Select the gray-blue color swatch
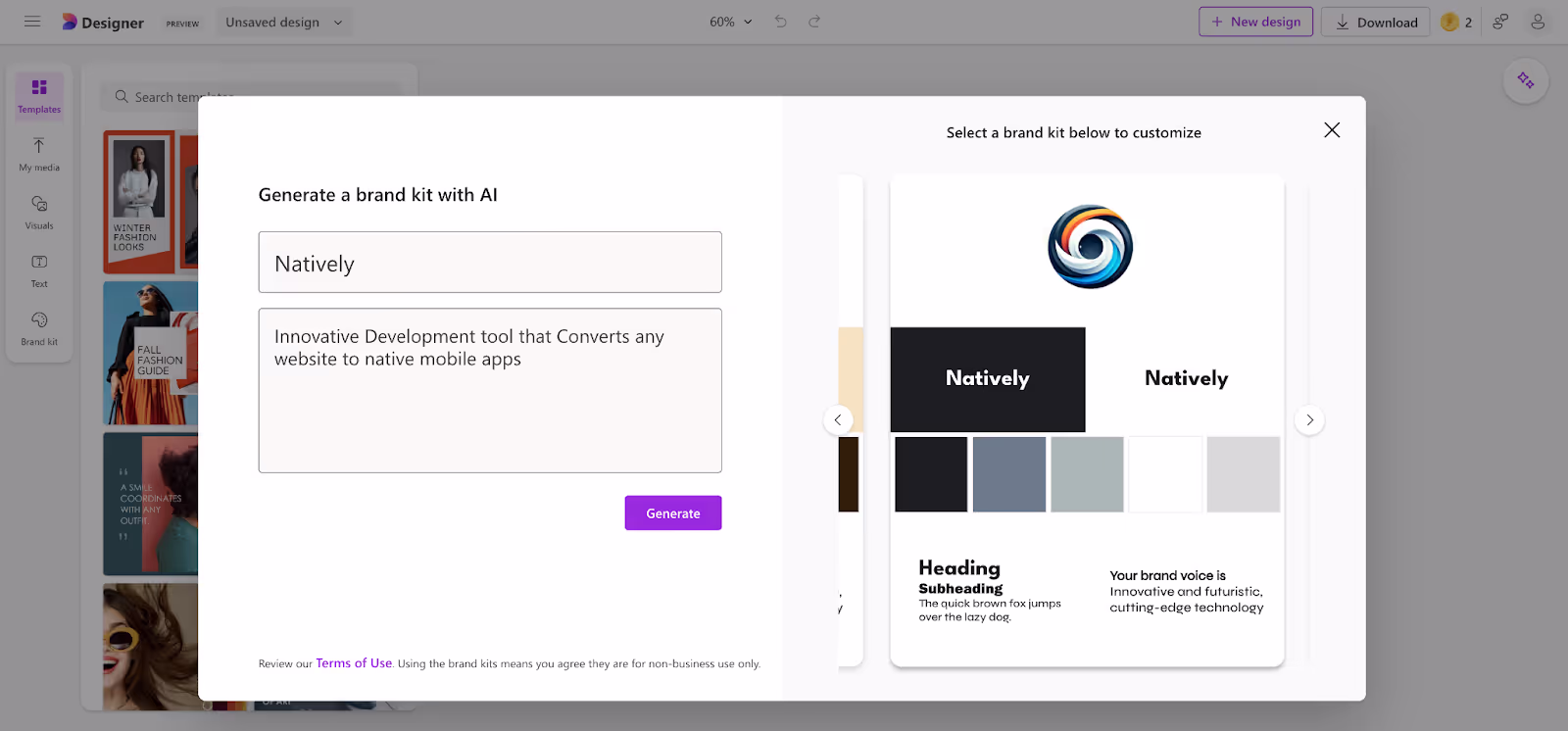1568x731 pixels. (x=1087, y=474)
